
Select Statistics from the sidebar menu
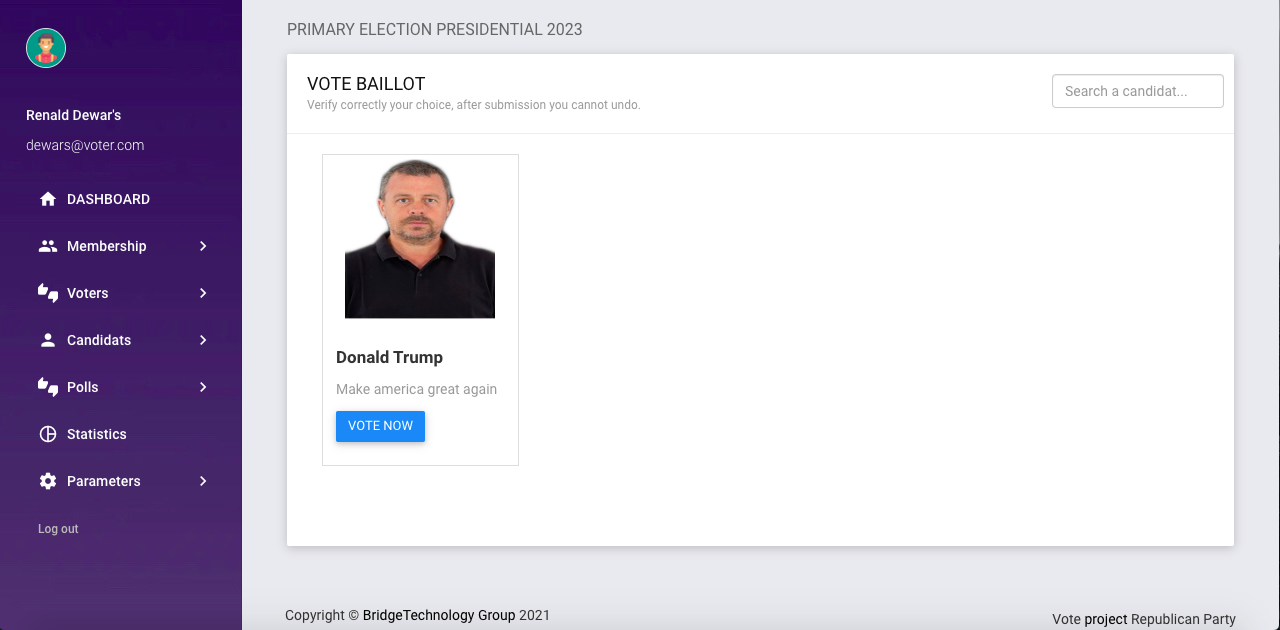96,434
